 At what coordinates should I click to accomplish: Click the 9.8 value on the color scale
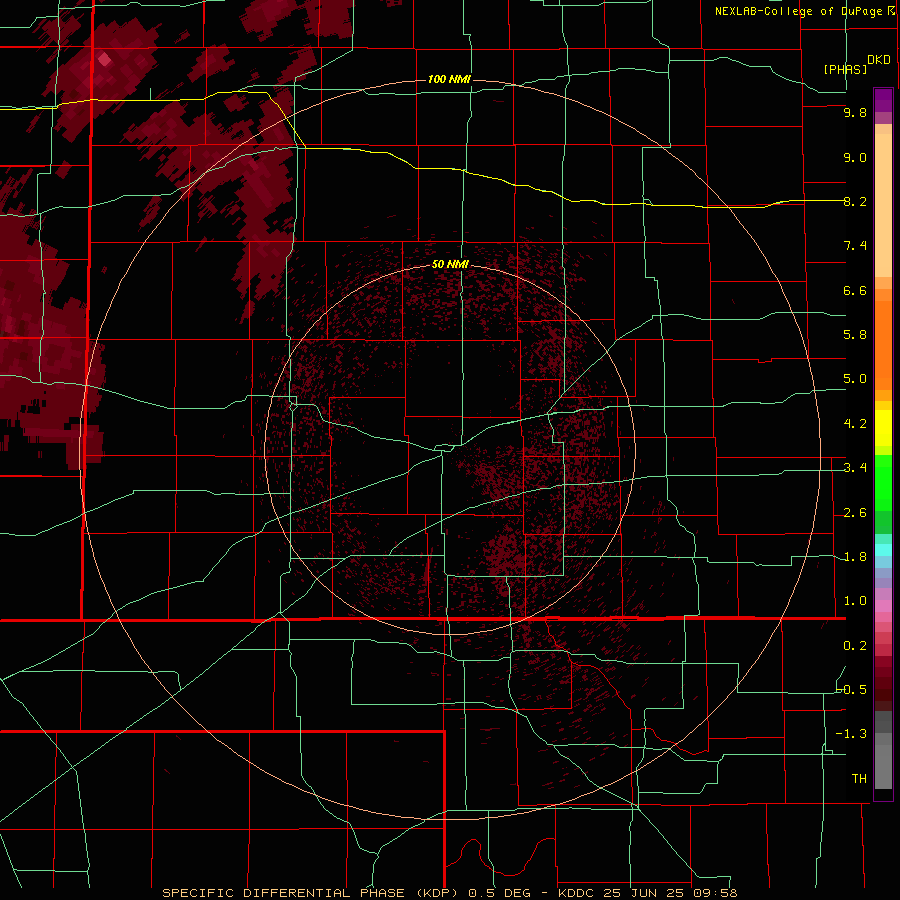point(855,112)
